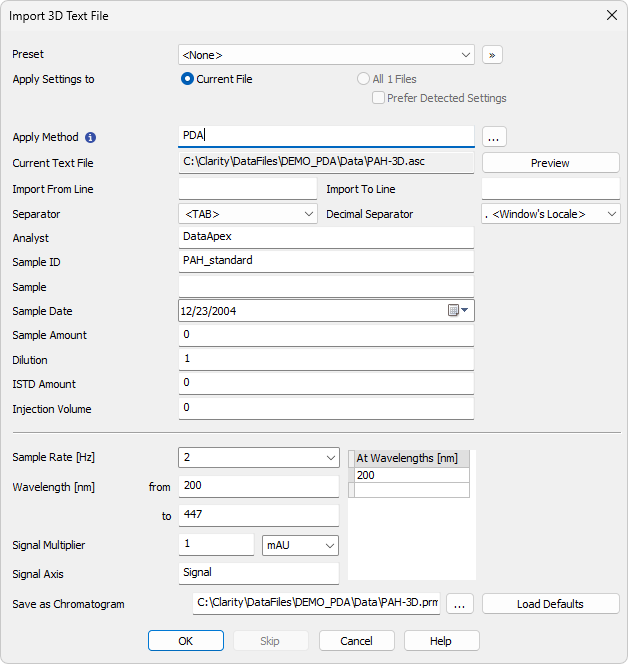Image resolution: width=628 pixels, height=664 pixels.
Task: Click the ISTD Amount field
Action: click(326, 384)
